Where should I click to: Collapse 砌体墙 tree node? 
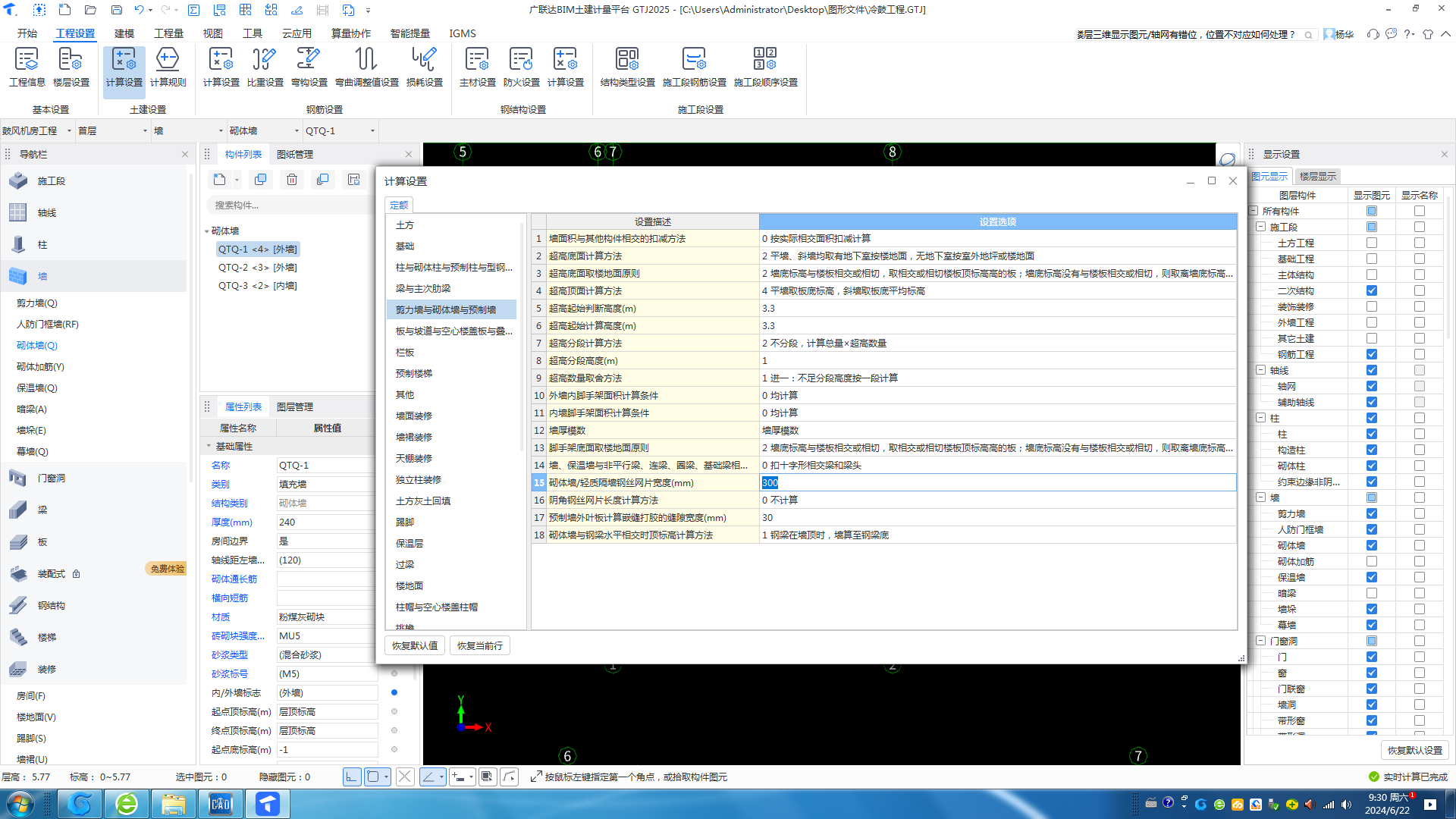click(207, 231)
